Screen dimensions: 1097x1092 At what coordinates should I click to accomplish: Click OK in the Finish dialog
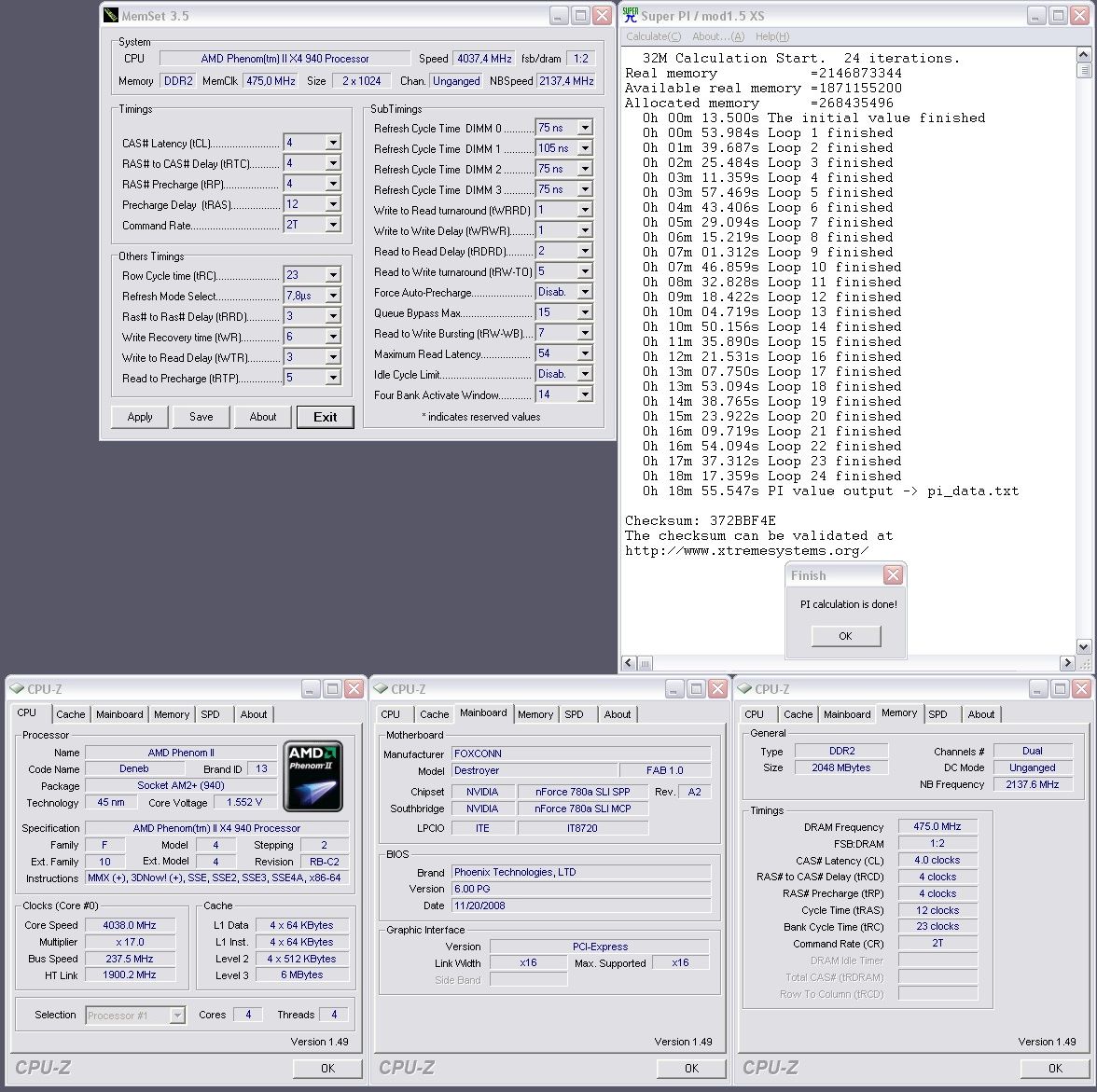tap(846, 636)
